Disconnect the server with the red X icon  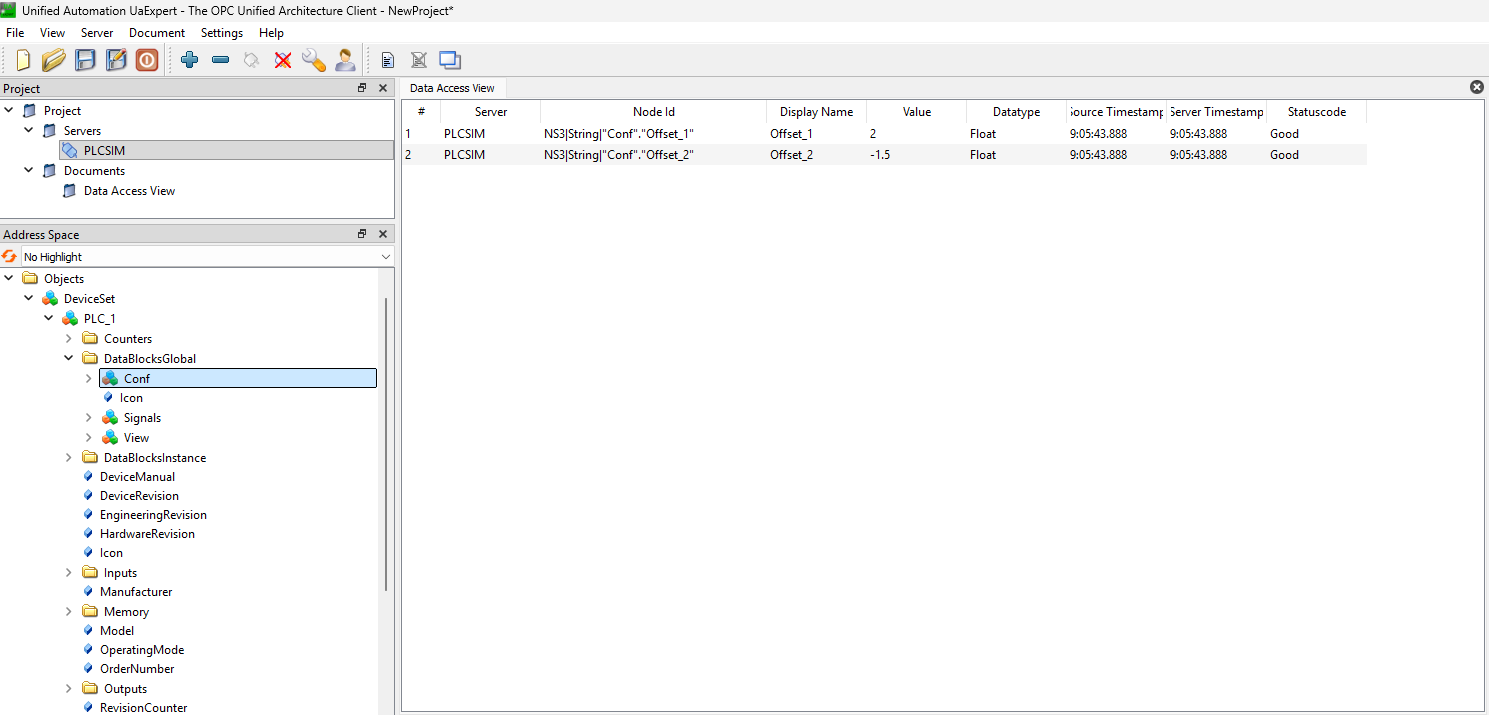(x=283, y=60)
